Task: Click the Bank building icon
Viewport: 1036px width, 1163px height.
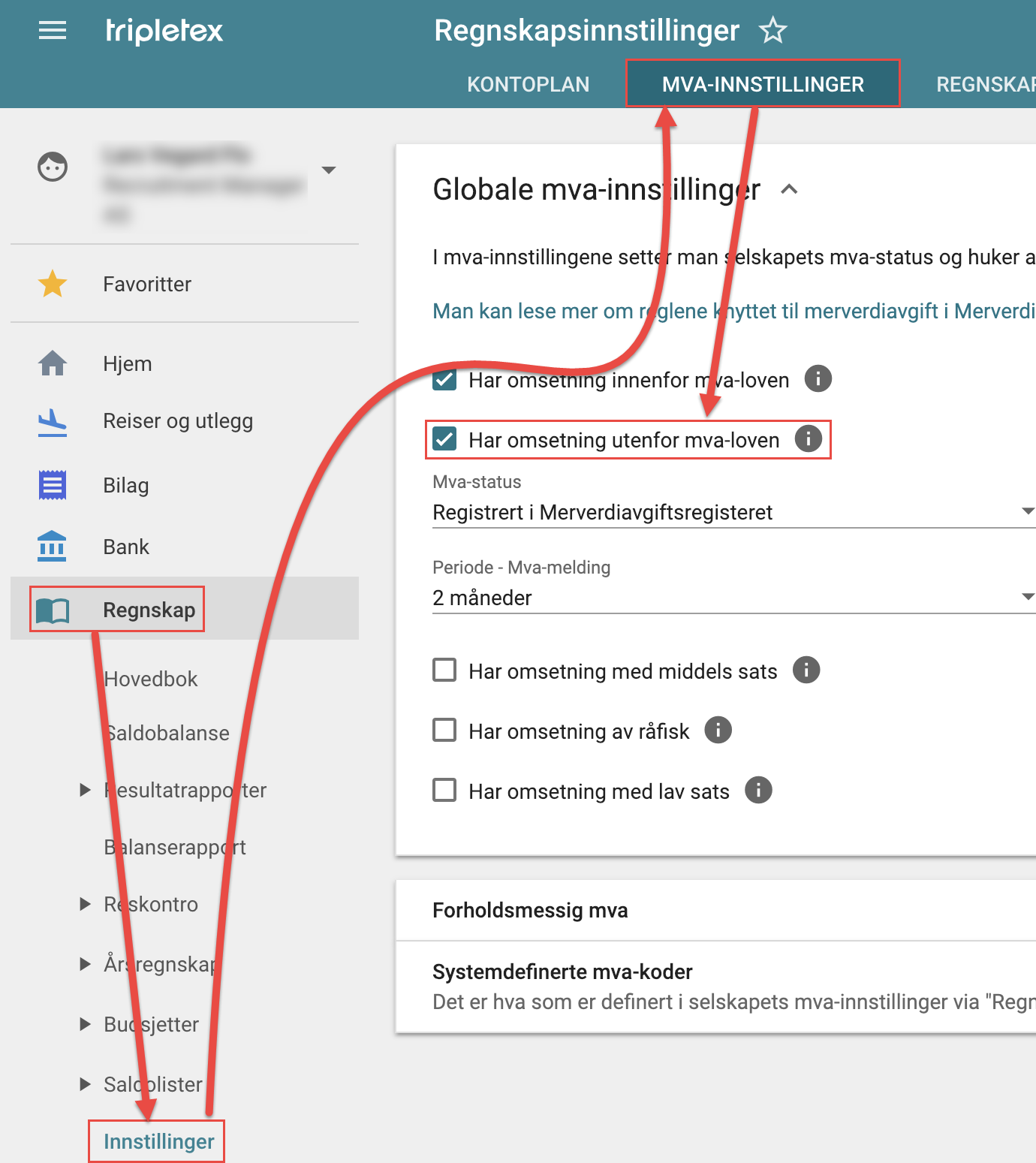Action: [53, 547]
